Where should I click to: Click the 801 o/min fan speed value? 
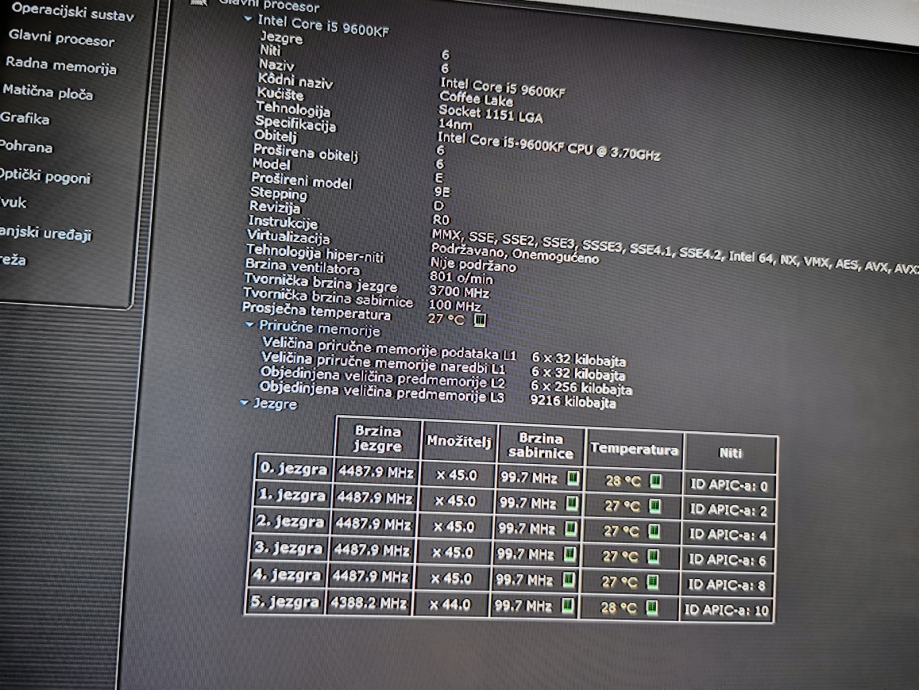(x=461, y=277)
